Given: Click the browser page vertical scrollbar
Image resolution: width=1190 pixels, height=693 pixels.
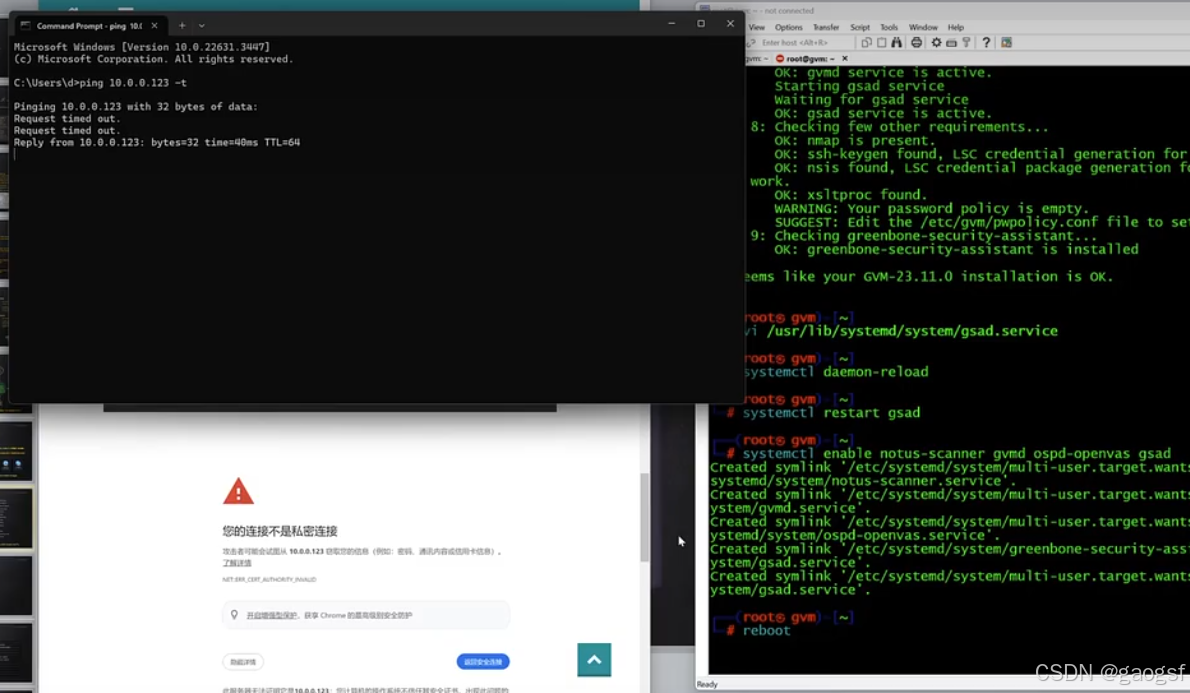Looking at the screenshot, I should (x=644, y=518).
